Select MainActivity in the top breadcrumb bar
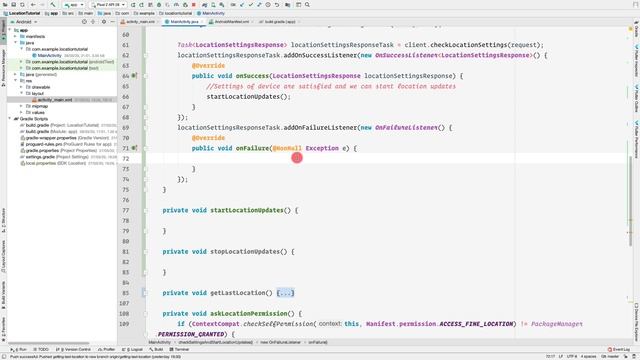 (x=211, y=13)
